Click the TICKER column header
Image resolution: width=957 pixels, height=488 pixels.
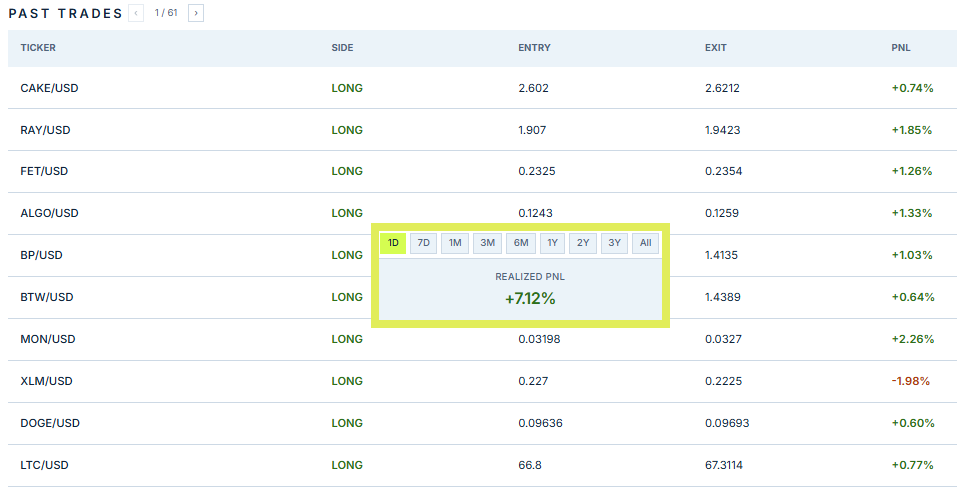[38, 48]
